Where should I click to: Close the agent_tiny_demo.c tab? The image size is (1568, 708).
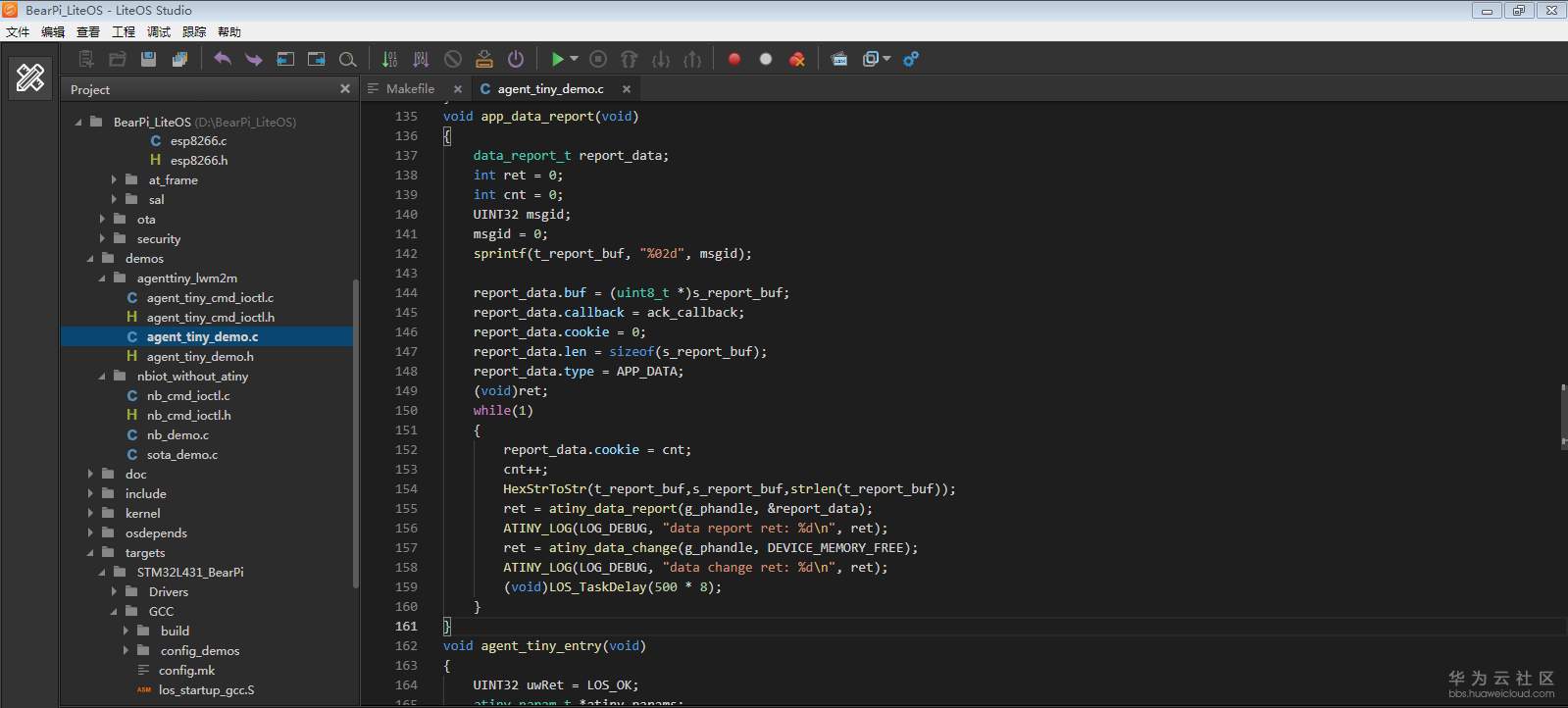point(627,88)
